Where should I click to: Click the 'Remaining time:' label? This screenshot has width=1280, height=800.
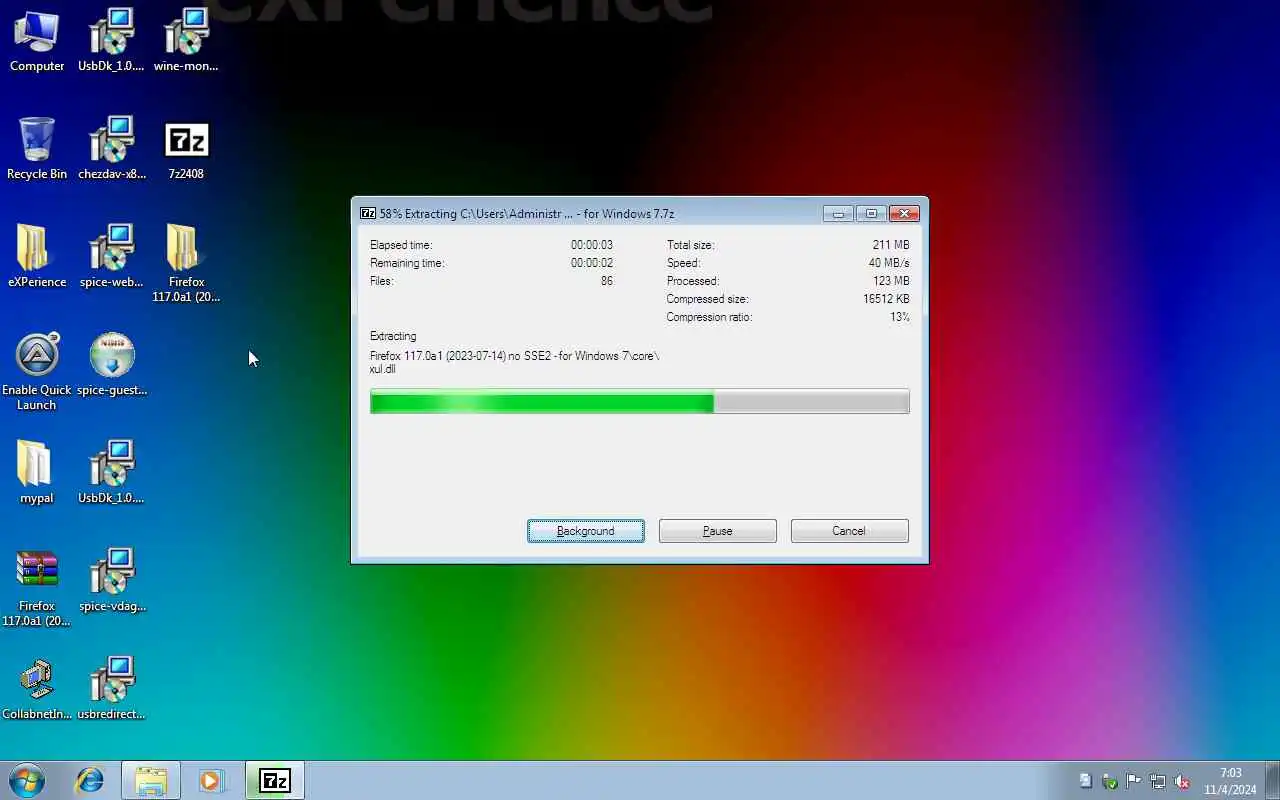click(407, 263)
